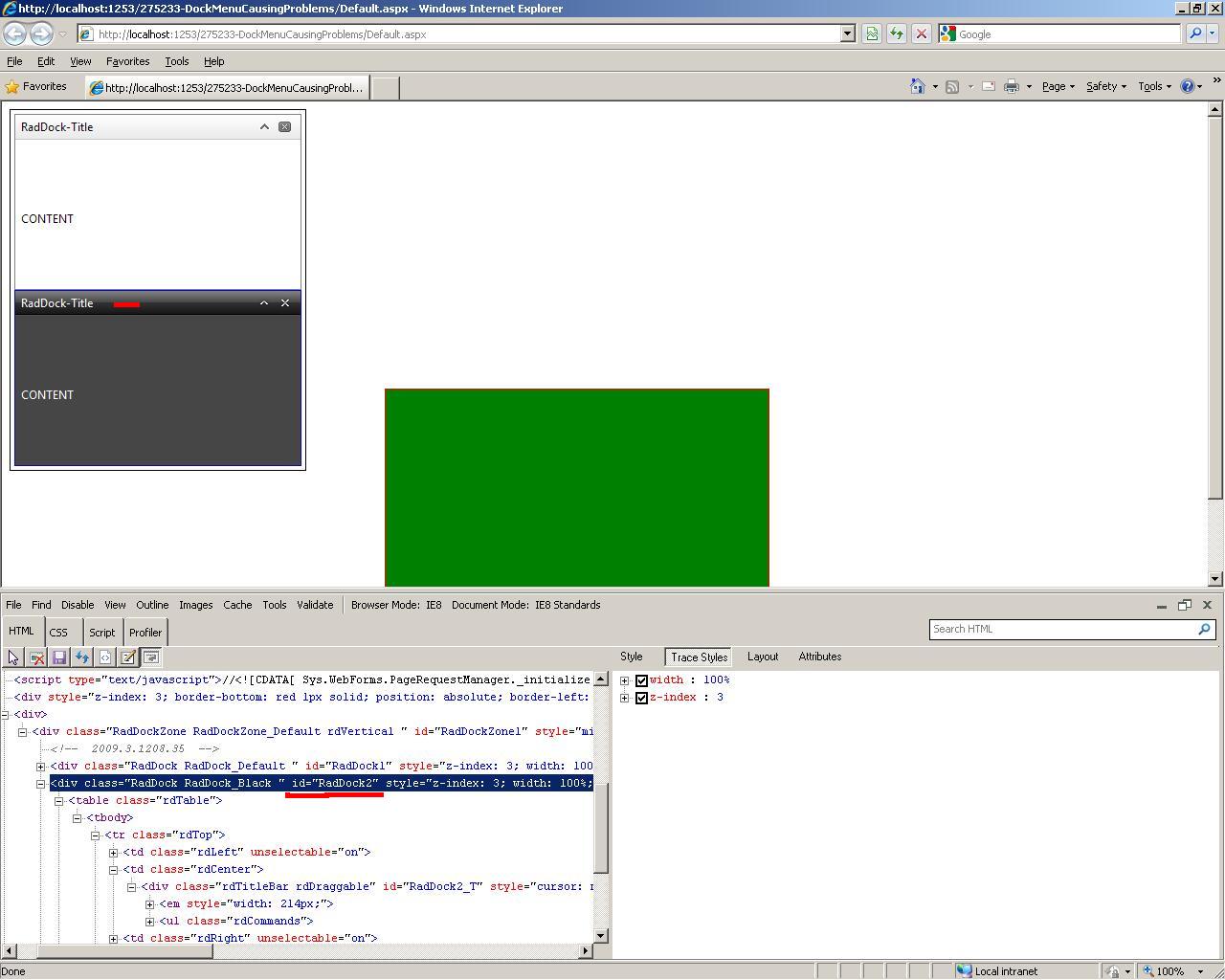Collapse the black RadDock with its caret icon
This screenshot has height=980, width=1225.
[x=264, y=302]
